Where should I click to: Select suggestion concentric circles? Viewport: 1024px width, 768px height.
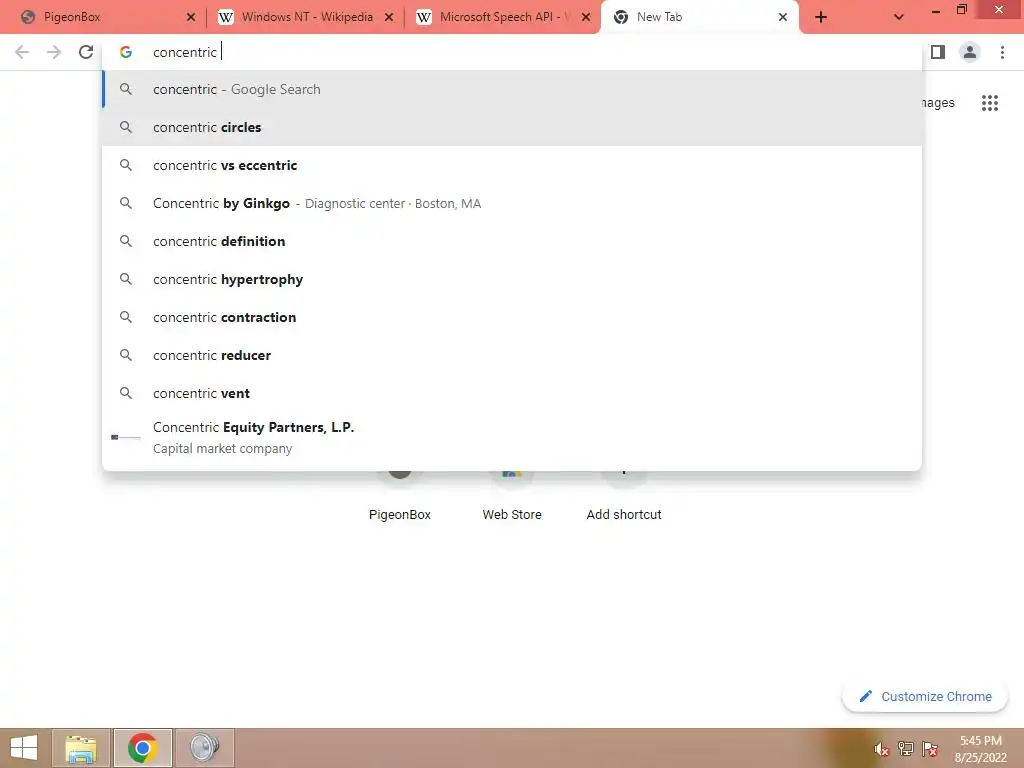(512, 127)
